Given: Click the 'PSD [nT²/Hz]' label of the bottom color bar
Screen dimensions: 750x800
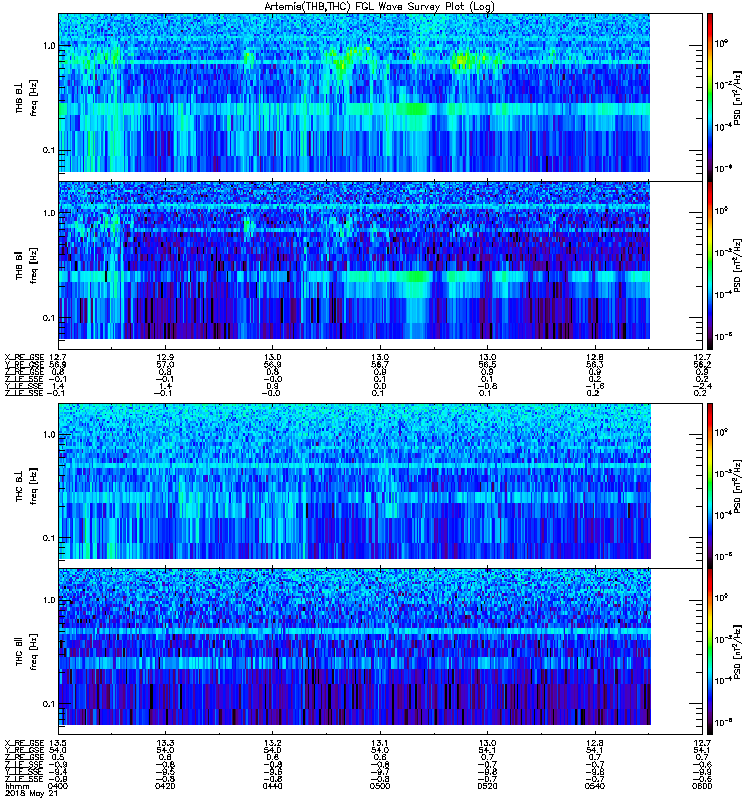Looking at the screenshot, I should [738, 652].
